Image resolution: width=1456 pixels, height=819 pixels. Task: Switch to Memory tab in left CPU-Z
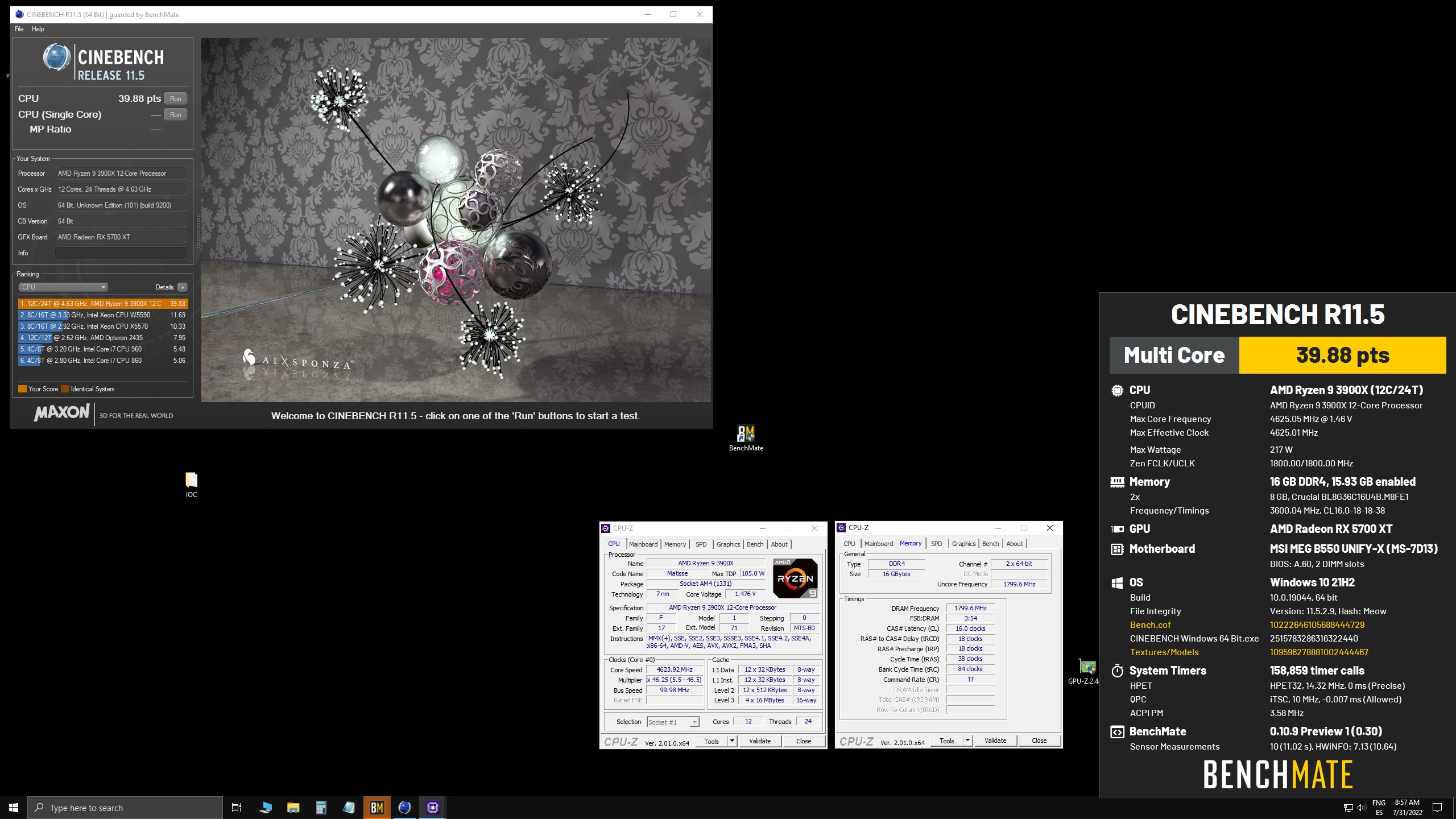[x=675, y=544]
